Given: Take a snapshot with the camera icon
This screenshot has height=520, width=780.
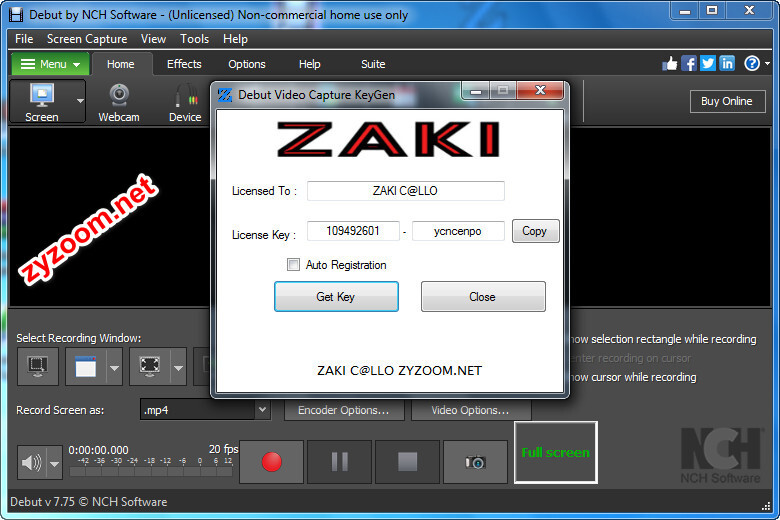Looking at the screenshot, I should click(476, 462).
